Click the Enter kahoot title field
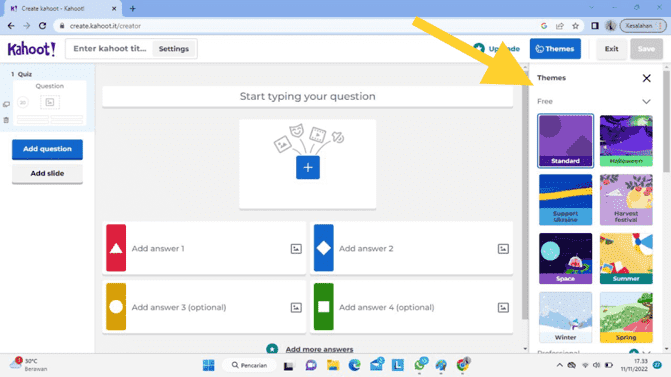This screenshot has width=671, height=377. [x=110, y=49]
